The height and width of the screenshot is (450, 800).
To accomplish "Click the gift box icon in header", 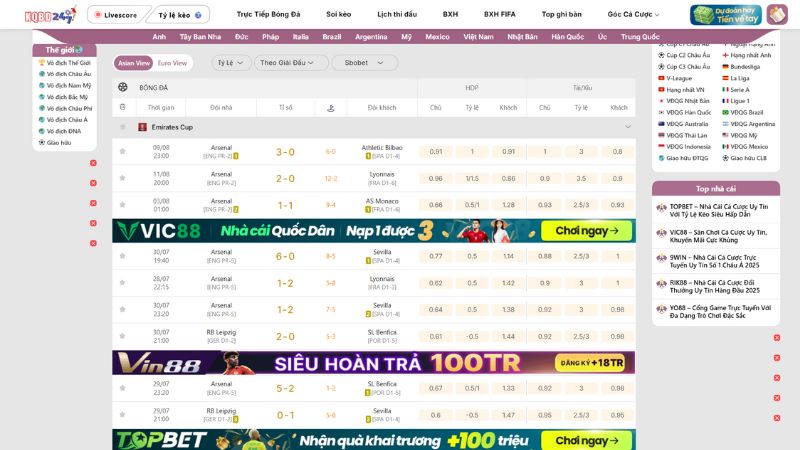I will pyautogui.click(x=775, y=15).
